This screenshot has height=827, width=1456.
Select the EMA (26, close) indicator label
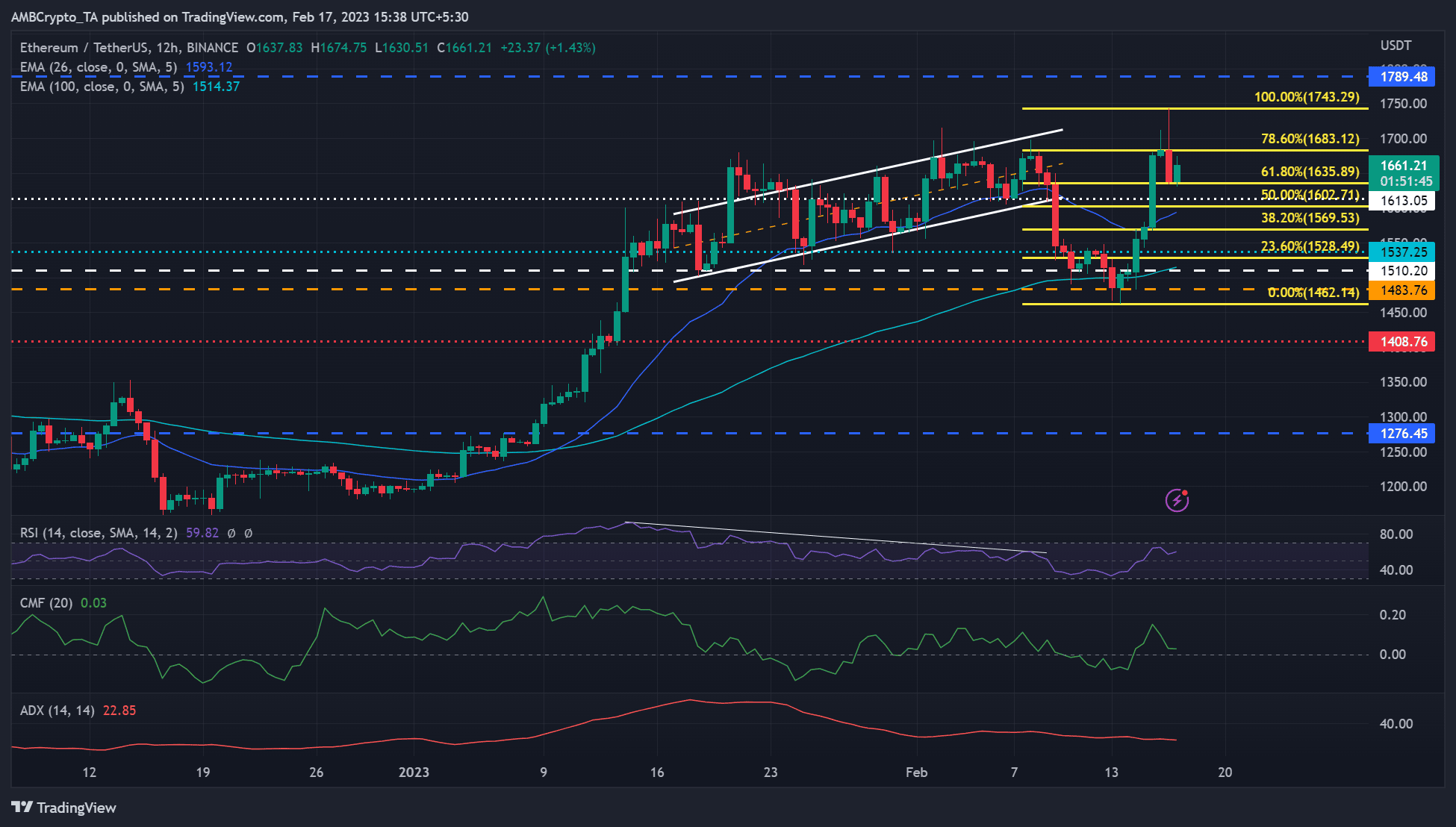(97, 66)
